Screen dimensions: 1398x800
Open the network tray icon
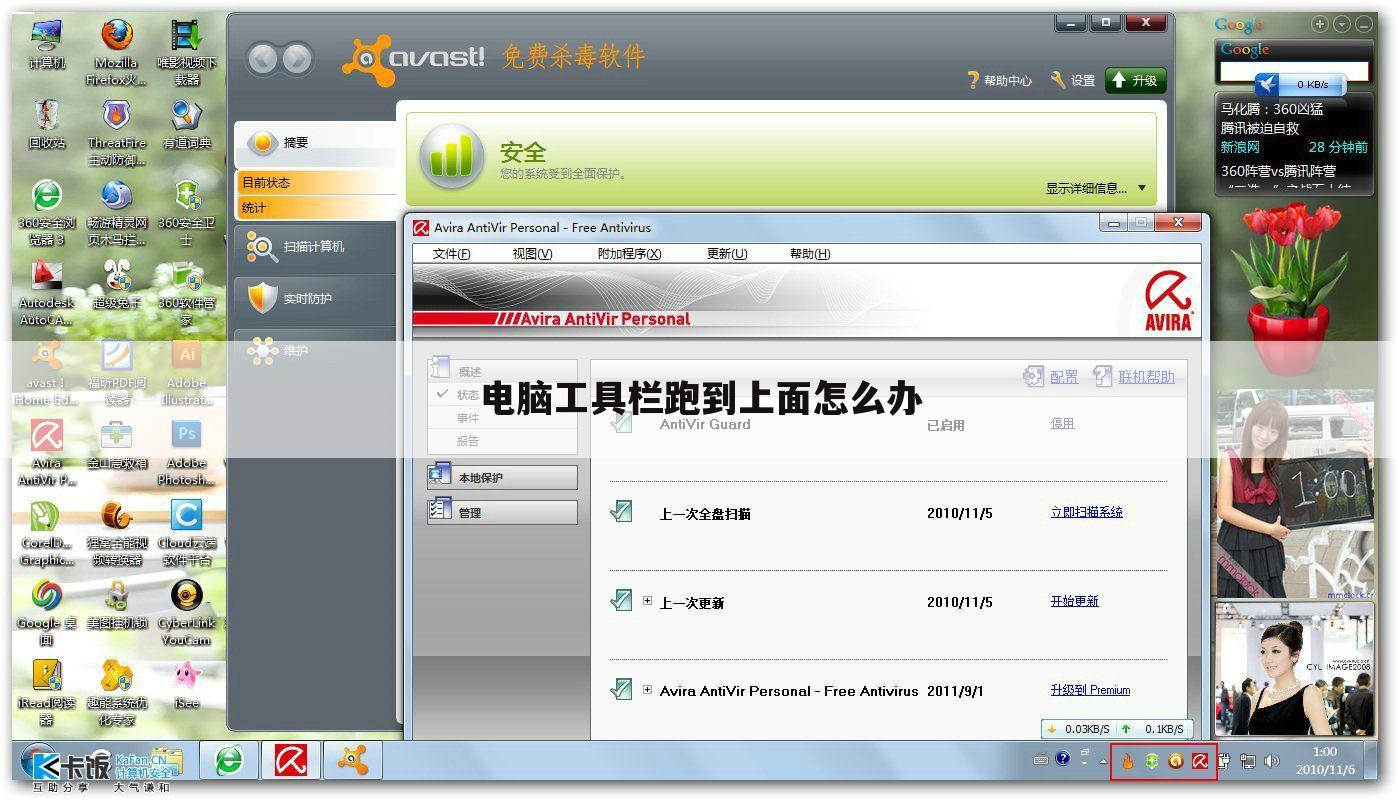click(1248, 762)
